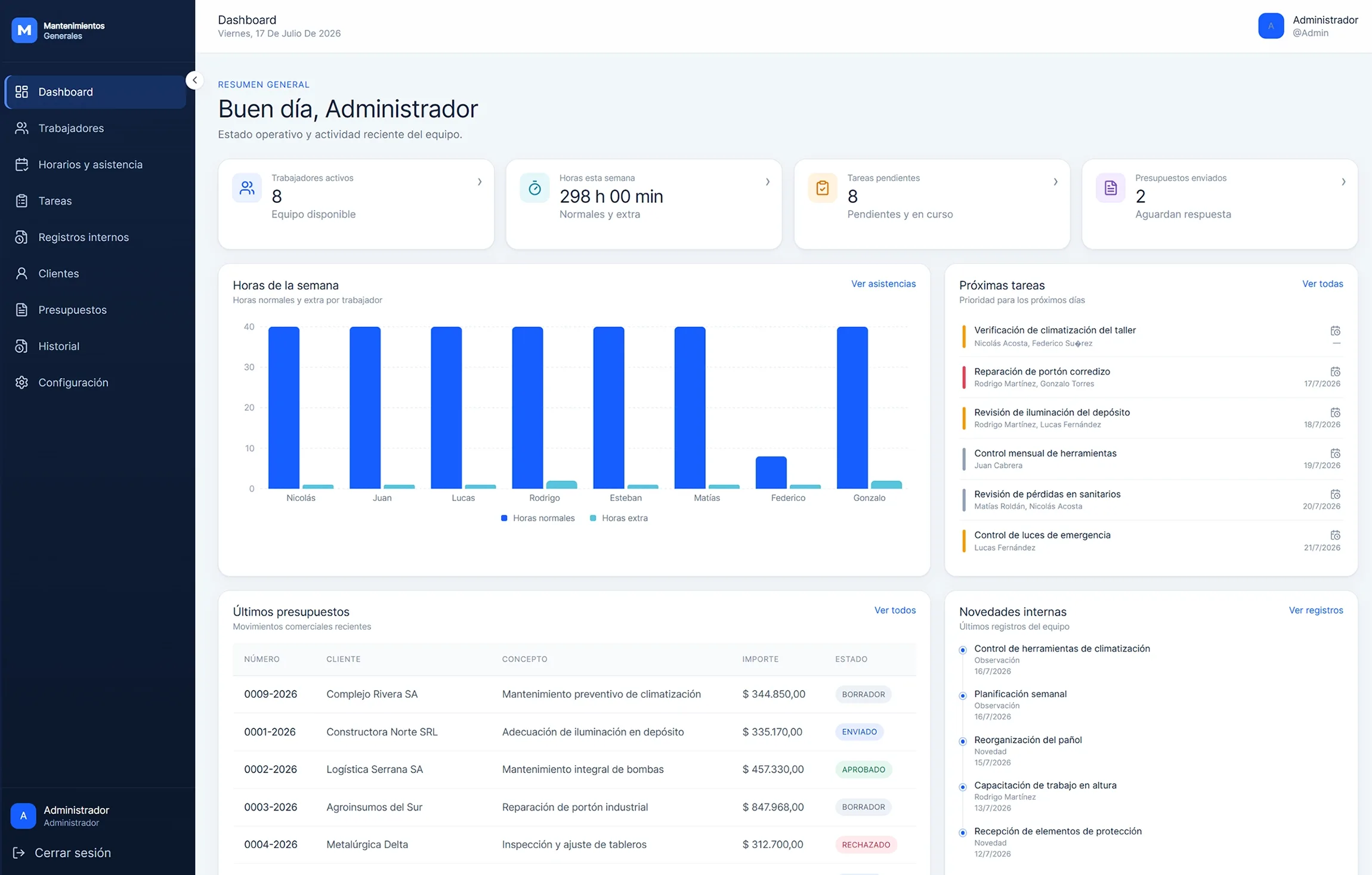
Task: Click Ver todos in Últimos presupuestos
Action: pyautogui.click(x=895, y=610)
